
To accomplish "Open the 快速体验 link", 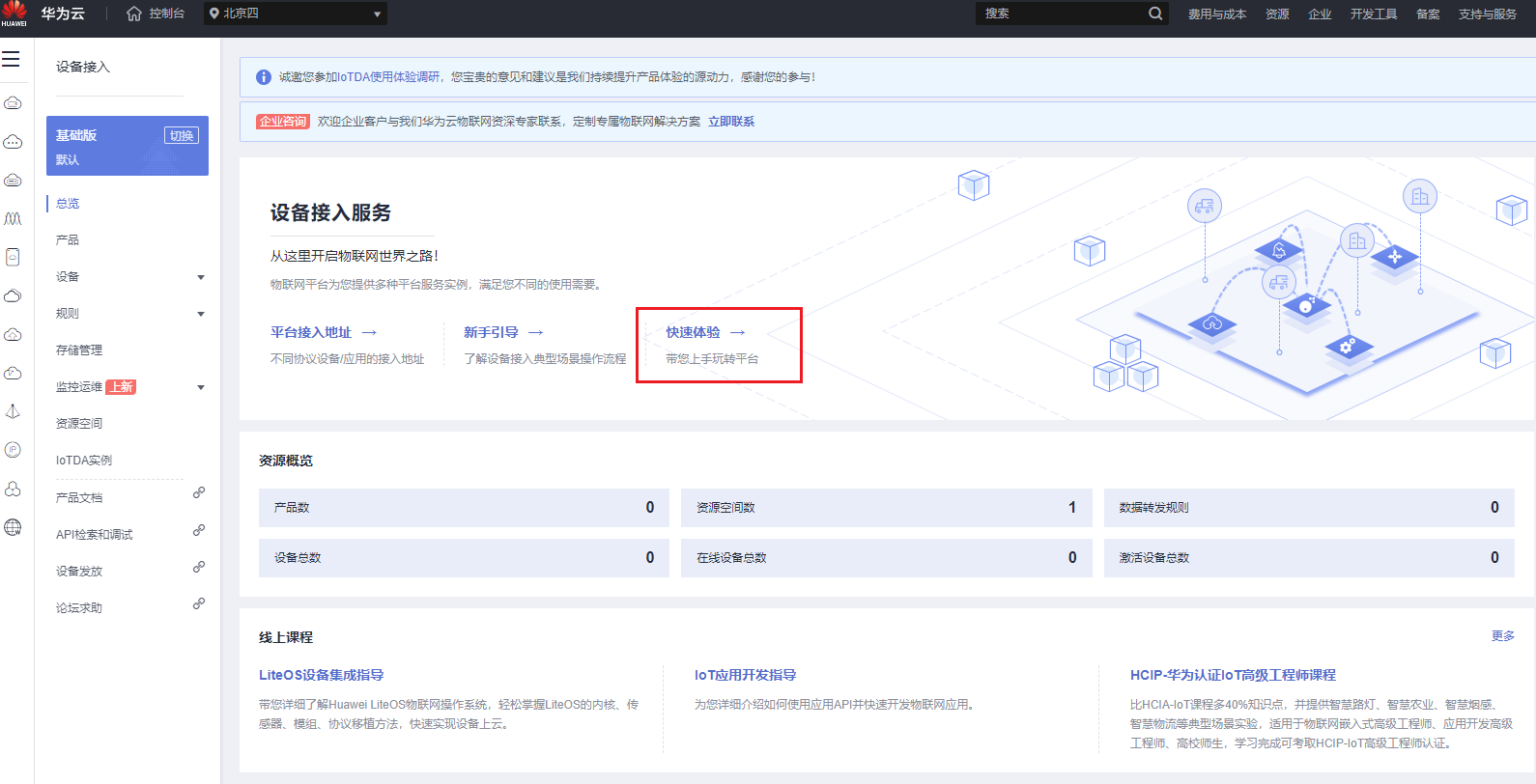I will [x=705, y=332].
